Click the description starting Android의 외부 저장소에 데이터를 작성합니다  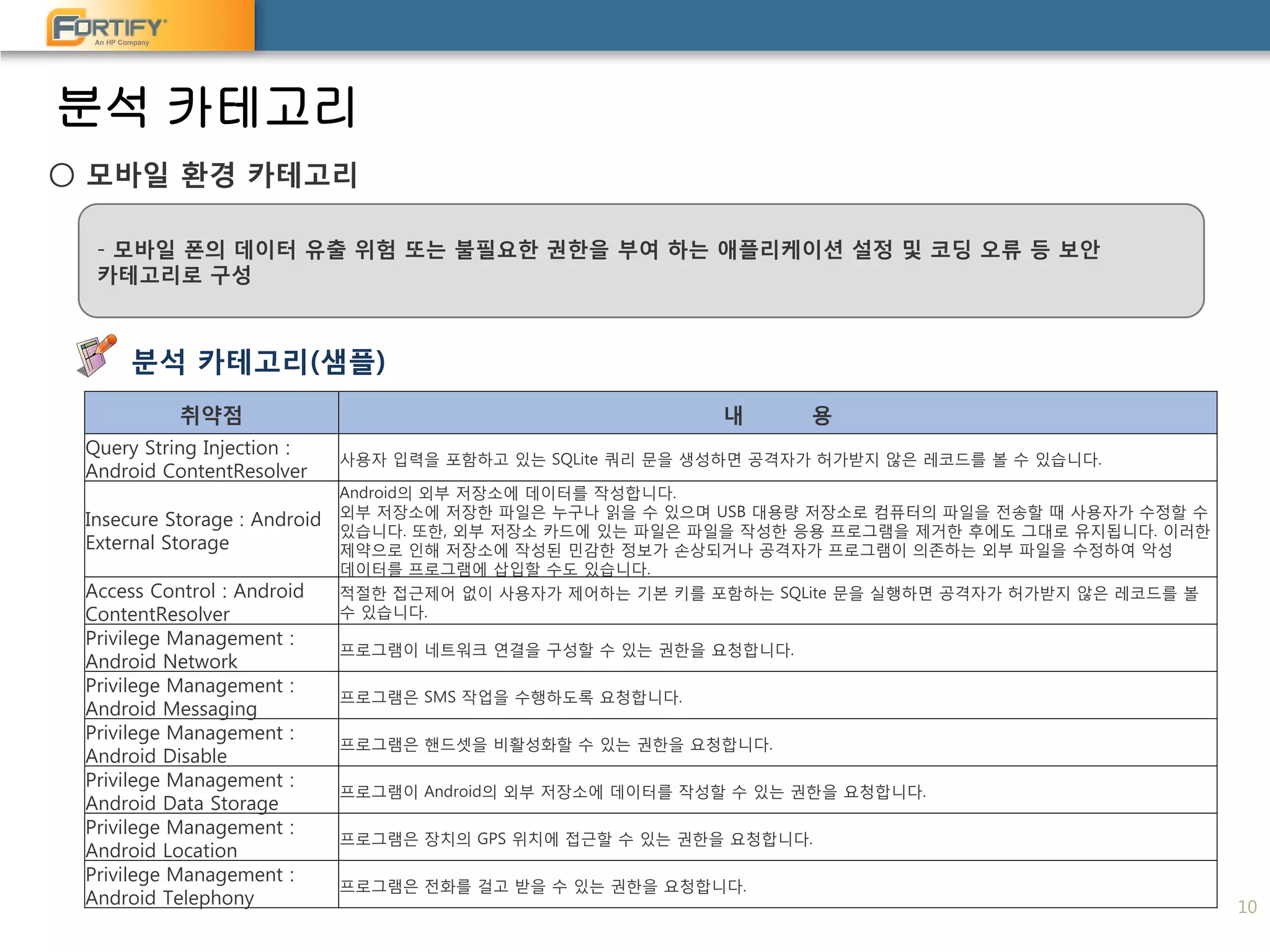[x=778, y=529]
